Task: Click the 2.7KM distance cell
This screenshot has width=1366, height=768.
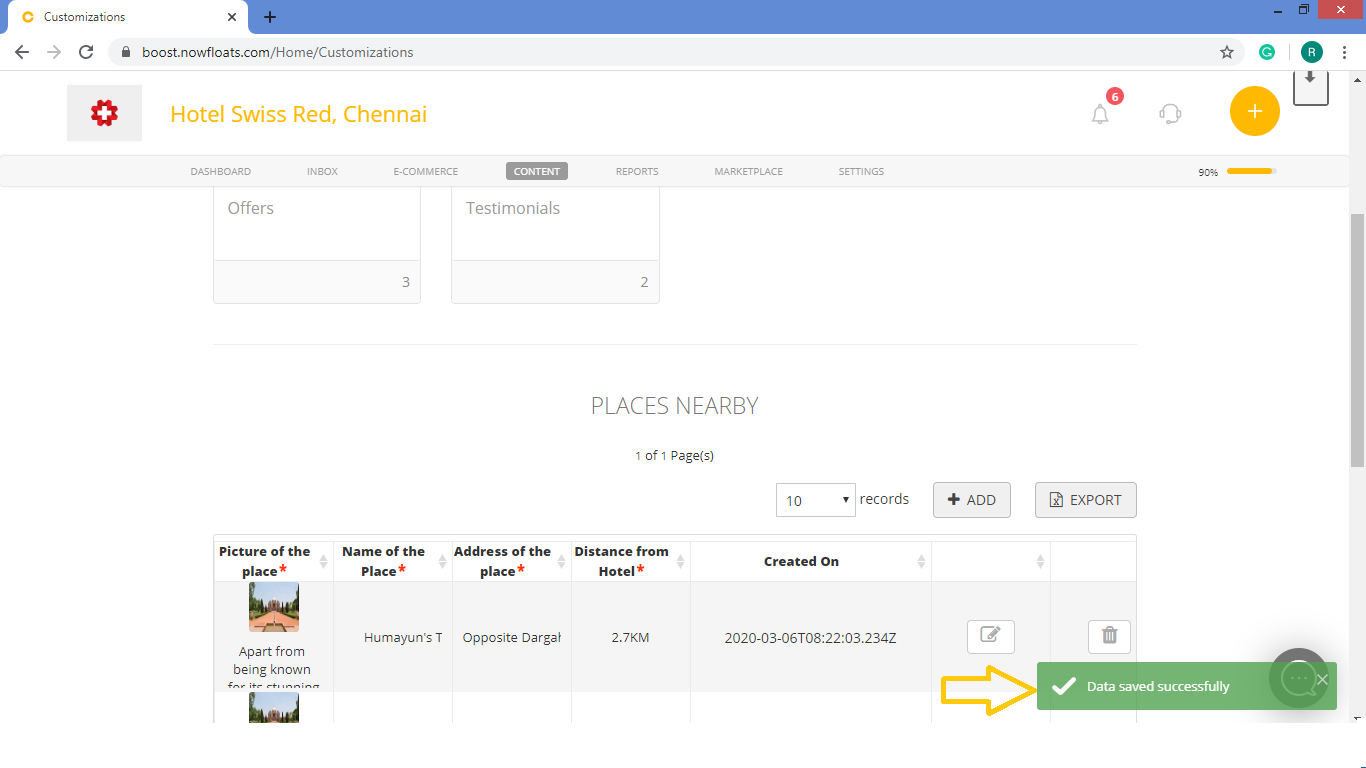Action: [x=630, y=637]
